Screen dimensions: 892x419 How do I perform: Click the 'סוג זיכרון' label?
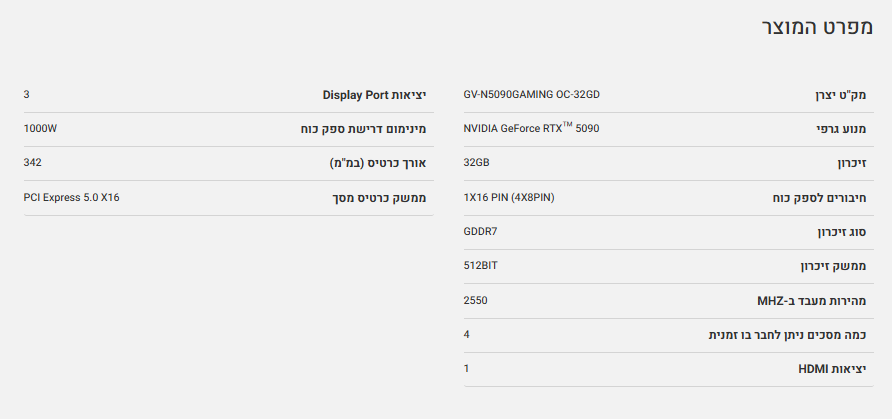(x=840, y=232)
